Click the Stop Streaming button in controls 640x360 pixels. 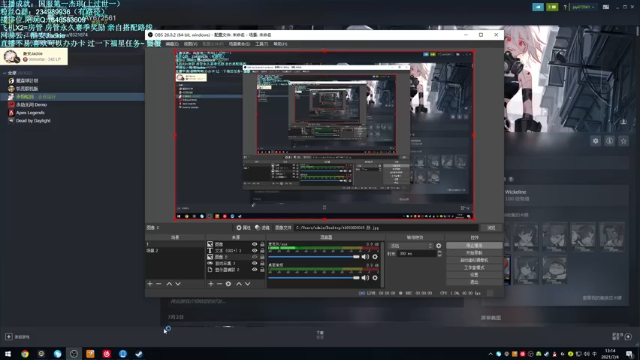coord(474,245)
